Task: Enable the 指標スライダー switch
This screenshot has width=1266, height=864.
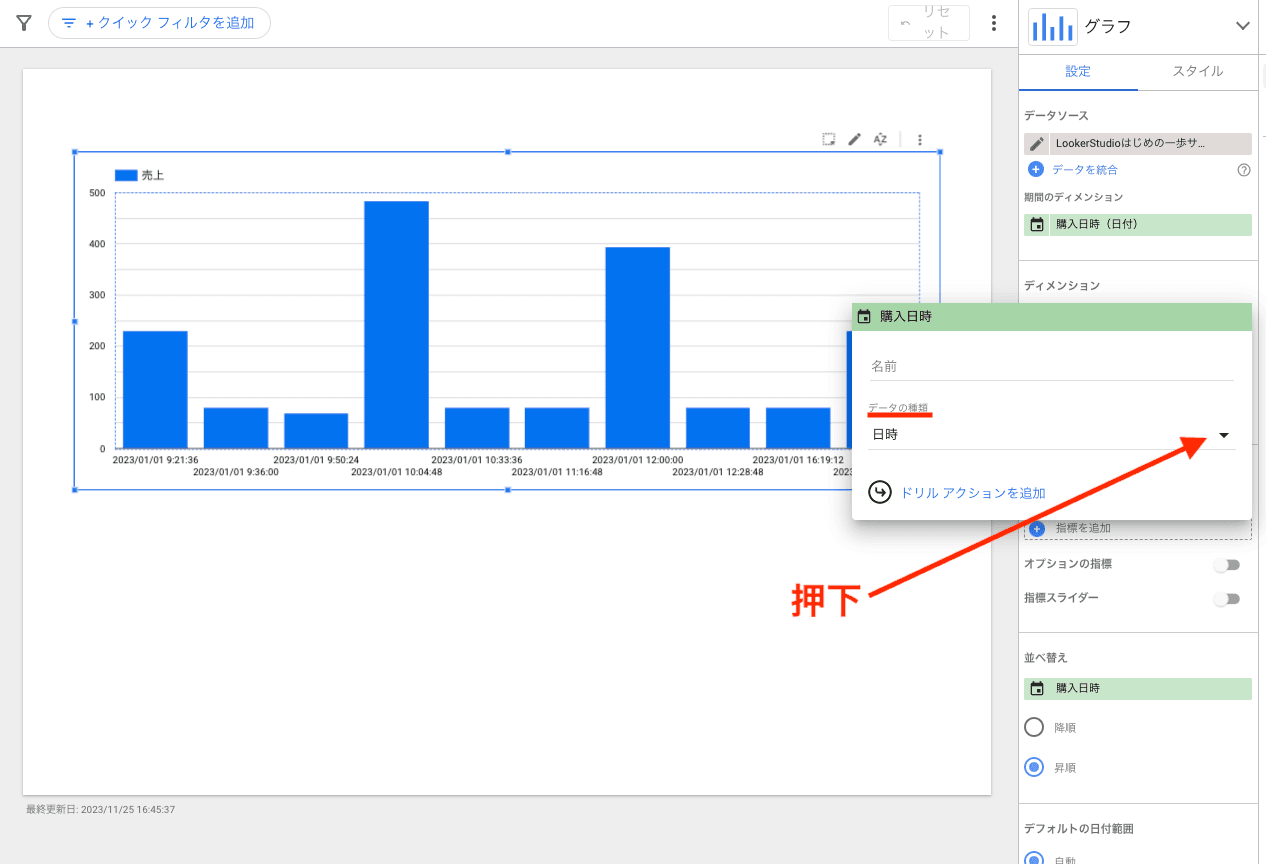Action: pos(1227,599)
